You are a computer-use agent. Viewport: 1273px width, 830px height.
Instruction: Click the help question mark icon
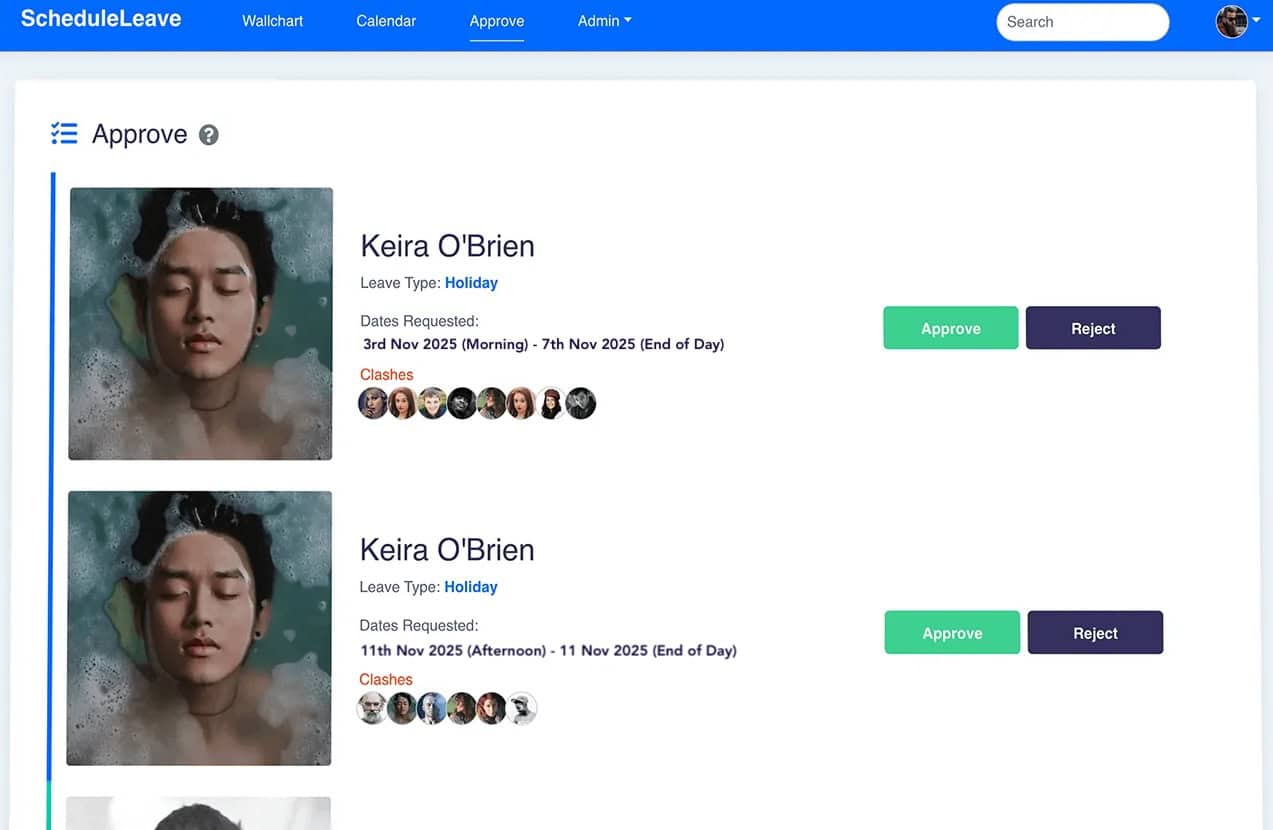[x=208, y=135]
